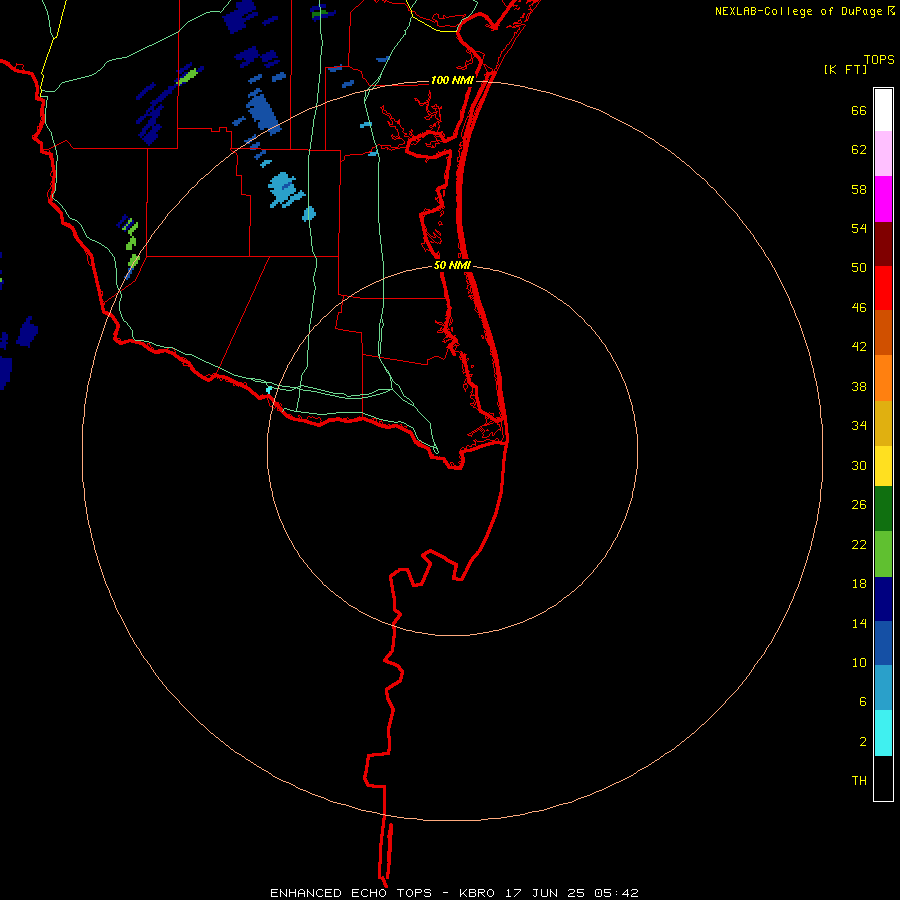Select the light green legend swatch
The image size is (900, 900).
coord(883,554)
